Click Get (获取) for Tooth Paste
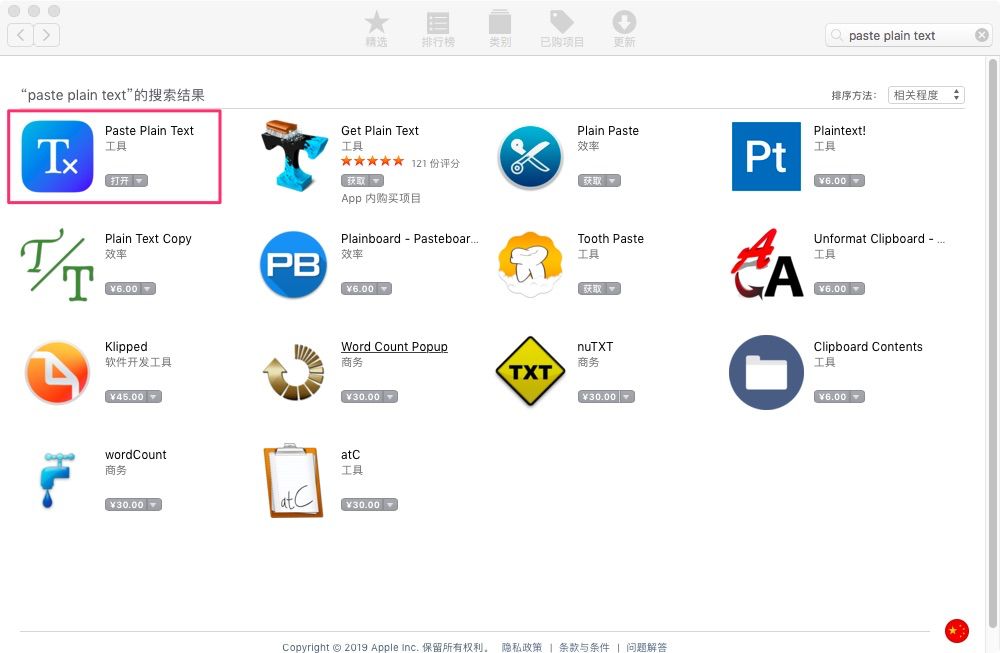The image size is (1000, 653). 592,289
